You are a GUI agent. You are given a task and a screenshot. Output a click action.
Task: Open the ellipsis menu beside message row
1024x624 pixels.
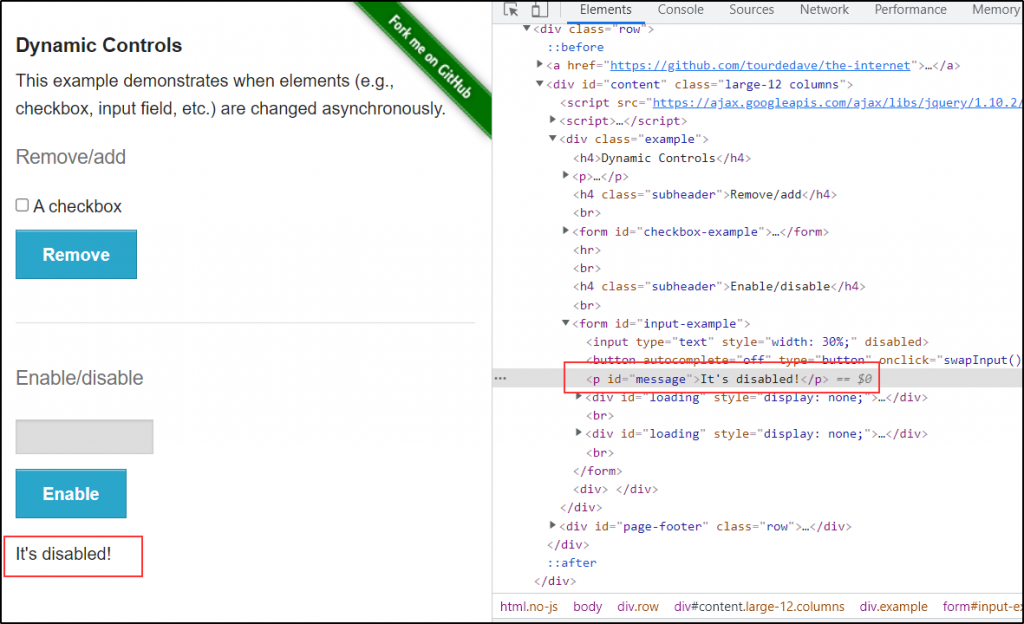point(500,379)
